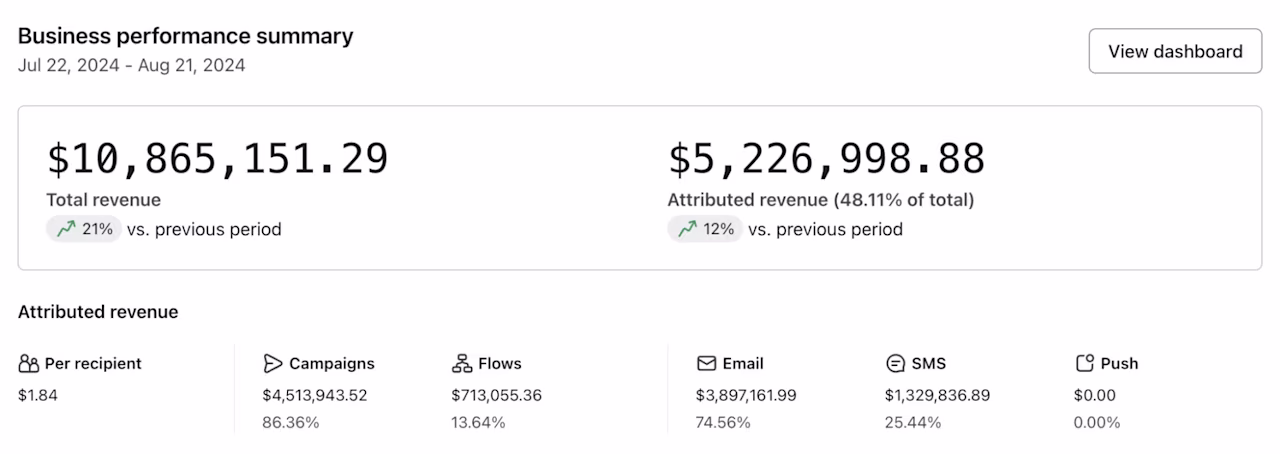Click the Business performance summary heading
The image size is (1280, 454).
coord(185,36)
